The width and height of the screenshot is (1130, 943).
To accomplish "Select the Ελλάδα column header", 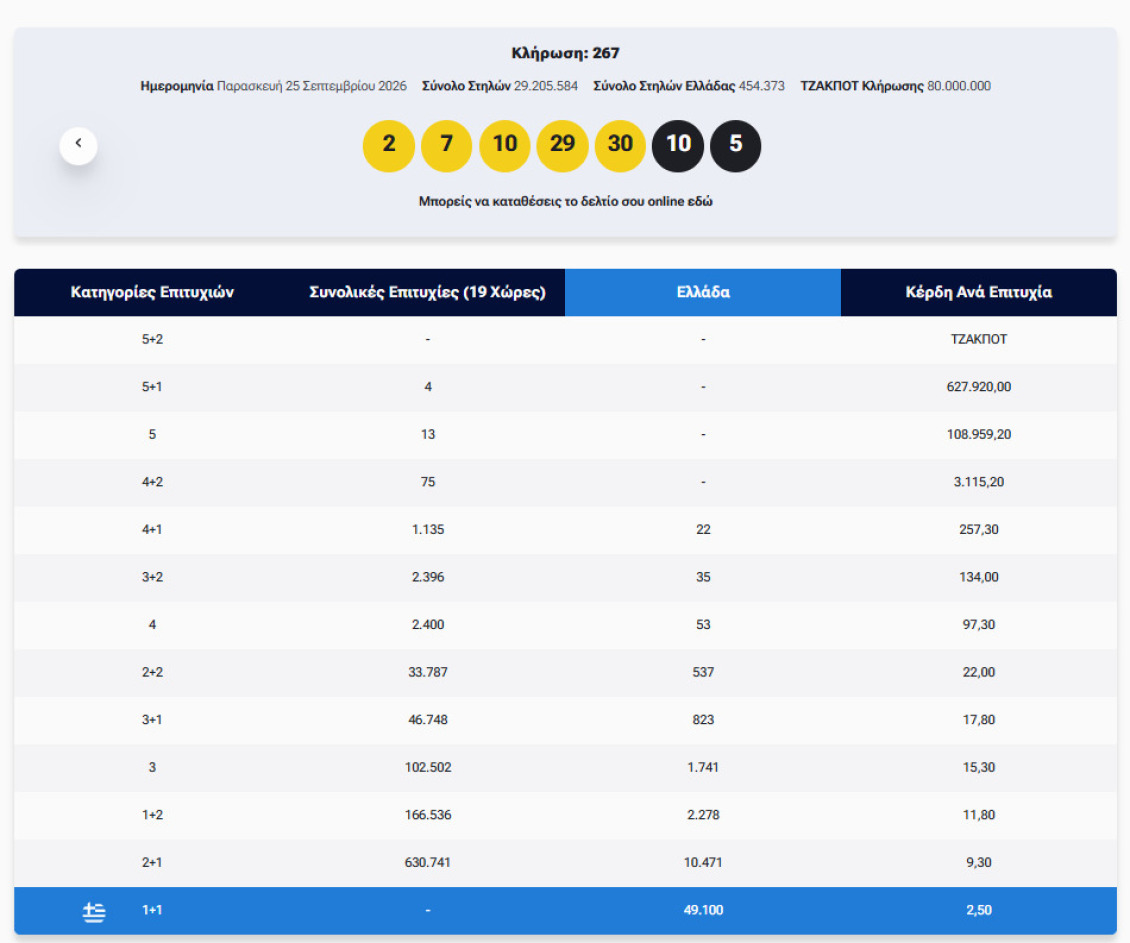I will click(703, 292).
